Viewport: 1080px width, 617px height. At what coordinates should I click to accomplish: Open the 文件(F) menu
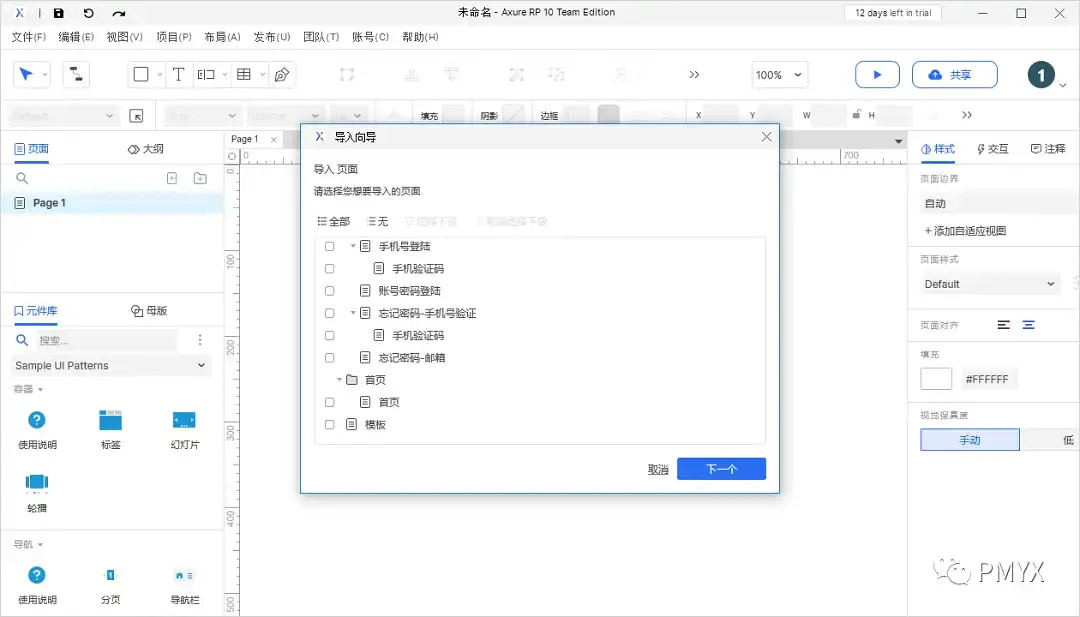click(x=28, y=37)
